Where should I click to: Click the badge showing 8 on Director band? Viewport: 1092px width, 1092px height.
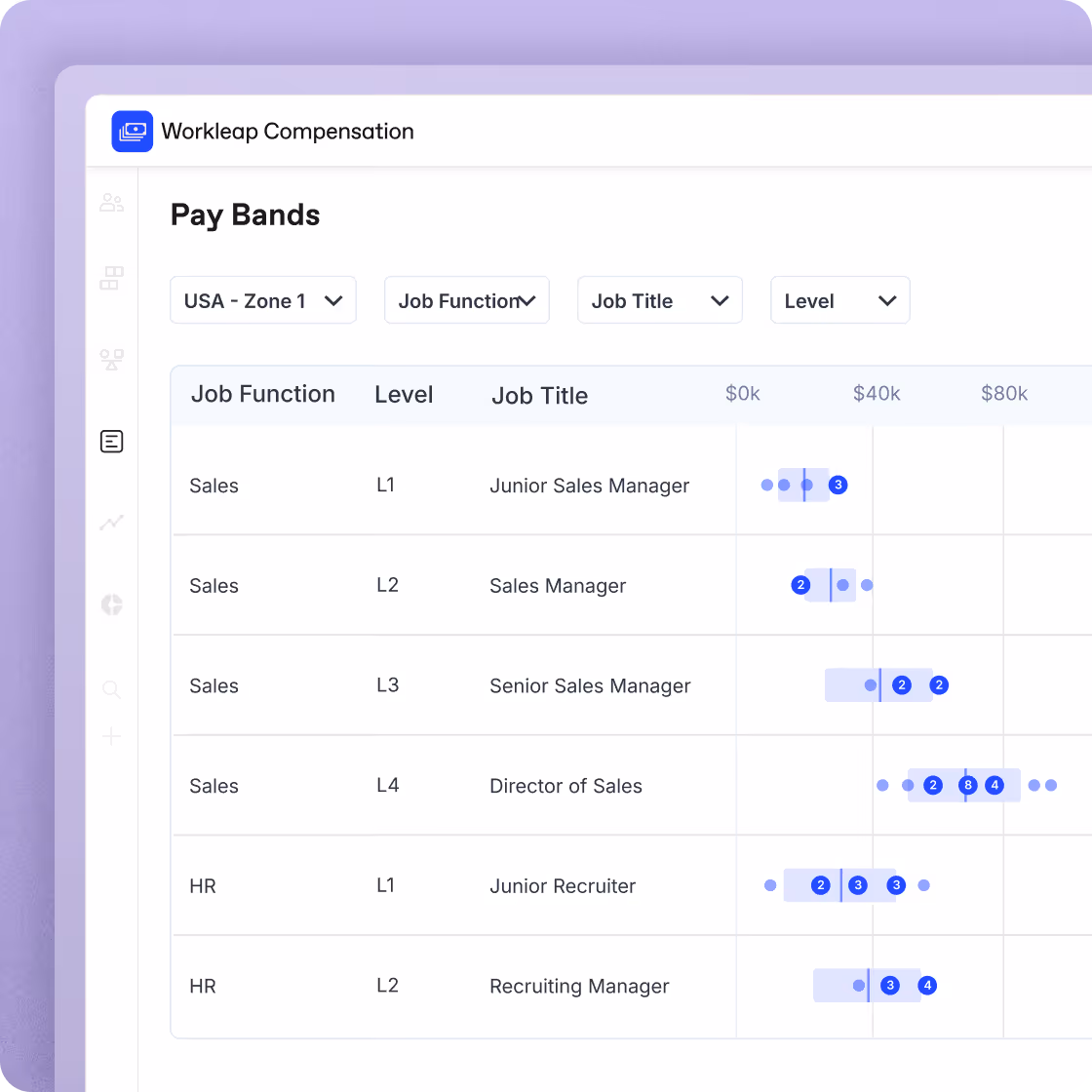967,785
